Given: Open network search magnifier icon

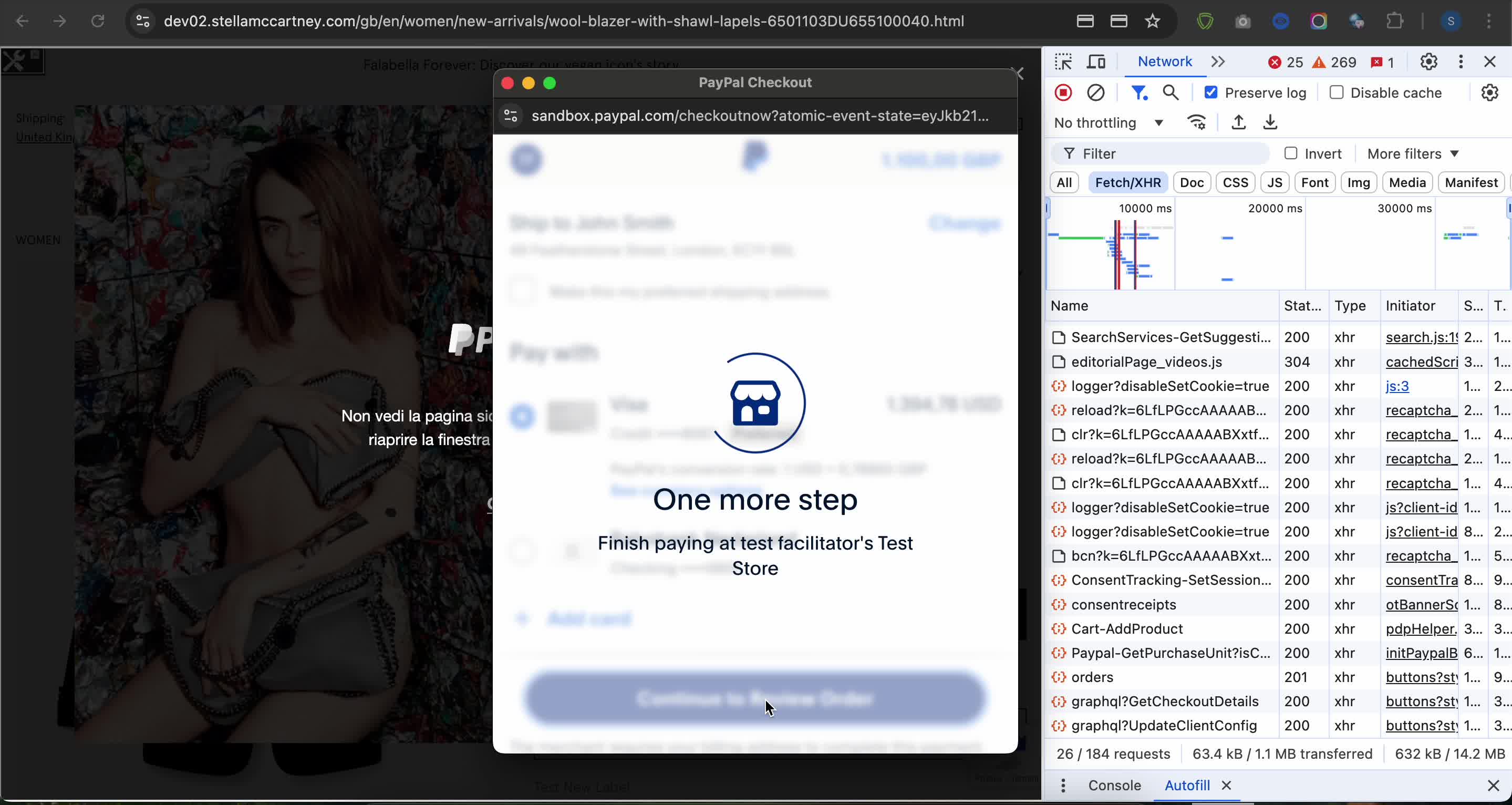Looking at the screenshot, I should click(x=1171, y=93).
